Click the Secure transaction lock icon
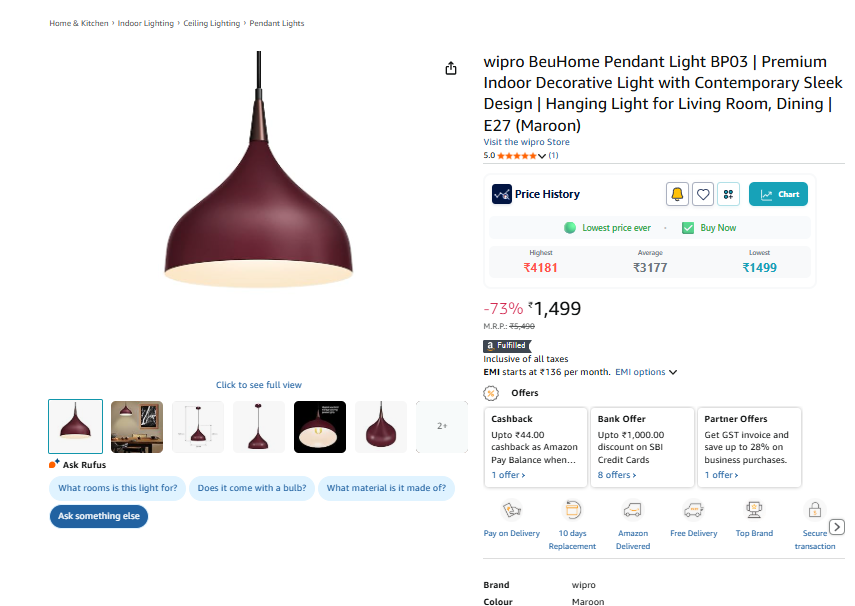 pos(815,510)
